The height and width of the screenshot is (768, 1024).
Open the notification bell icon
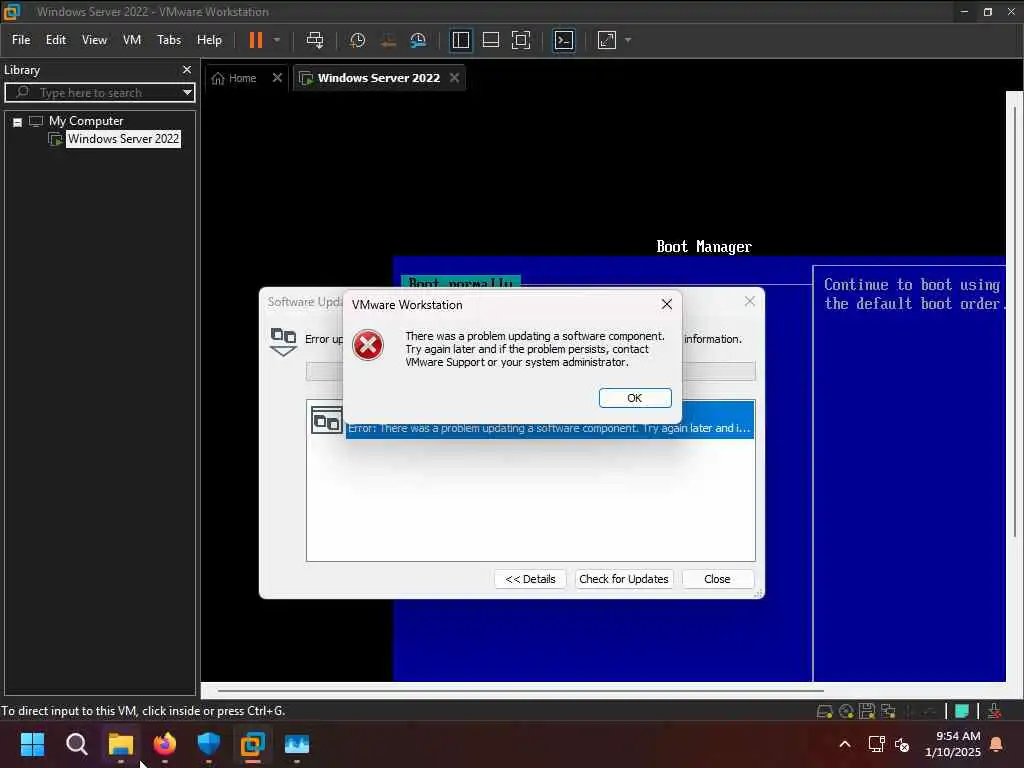pos(997,744)
